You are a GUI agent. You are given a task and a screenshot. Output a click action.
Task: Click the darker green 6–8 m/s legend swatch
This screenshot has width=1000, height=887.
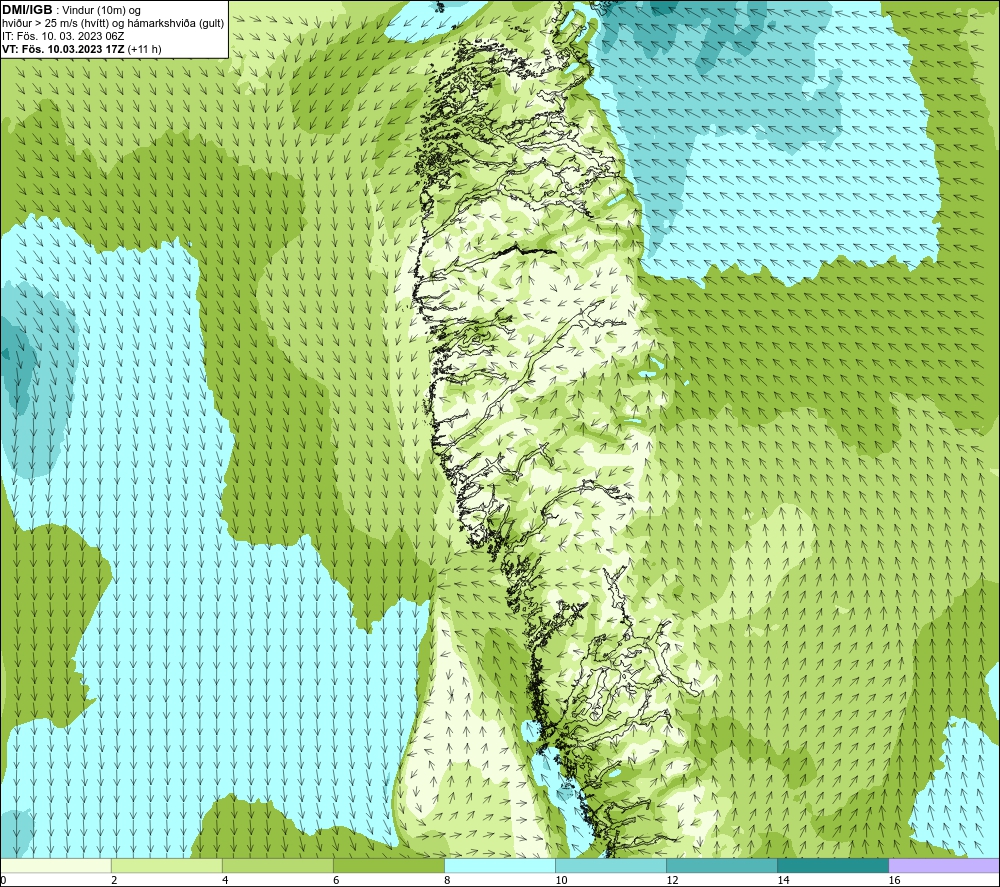(x=389, y=866)
